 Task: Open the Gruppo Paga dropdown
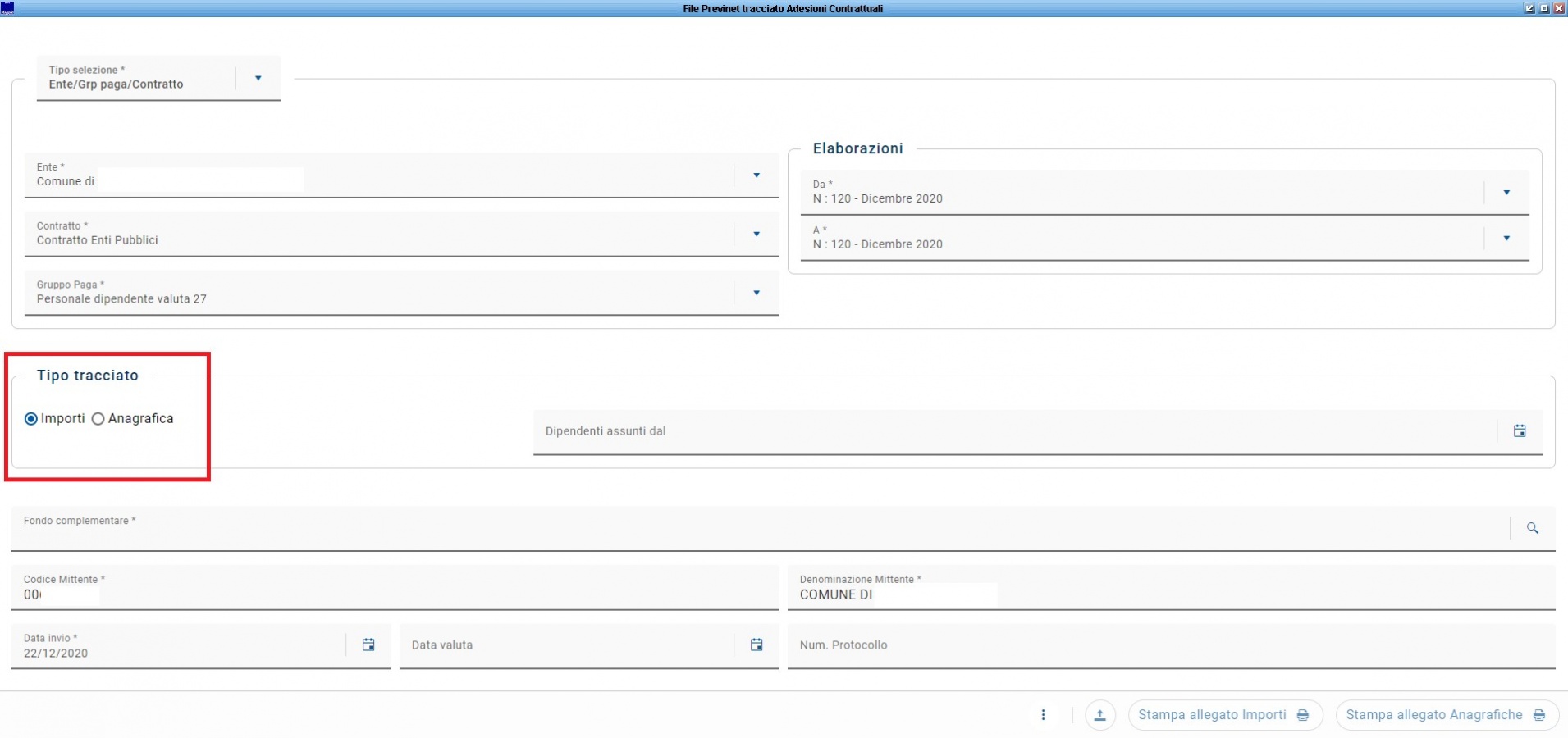[756, 293]
